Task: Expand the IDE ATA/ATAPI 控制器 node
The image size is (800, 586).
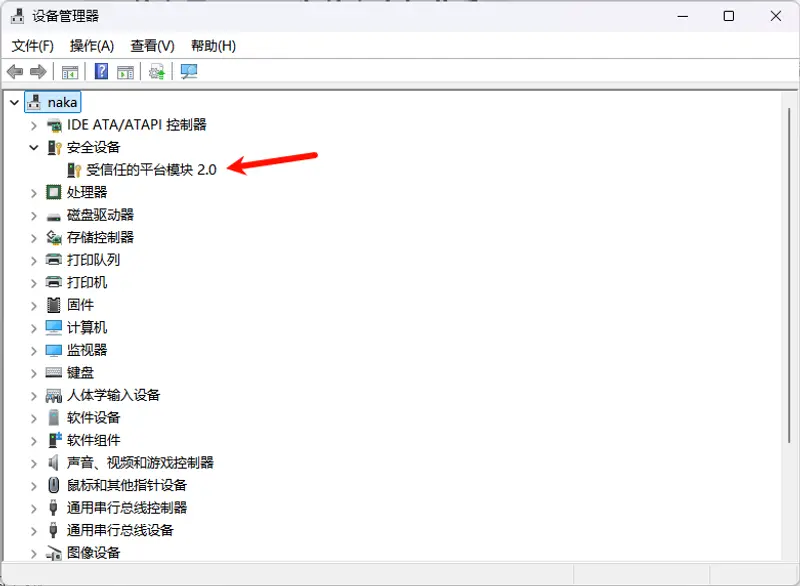Action: pos(33,125)
